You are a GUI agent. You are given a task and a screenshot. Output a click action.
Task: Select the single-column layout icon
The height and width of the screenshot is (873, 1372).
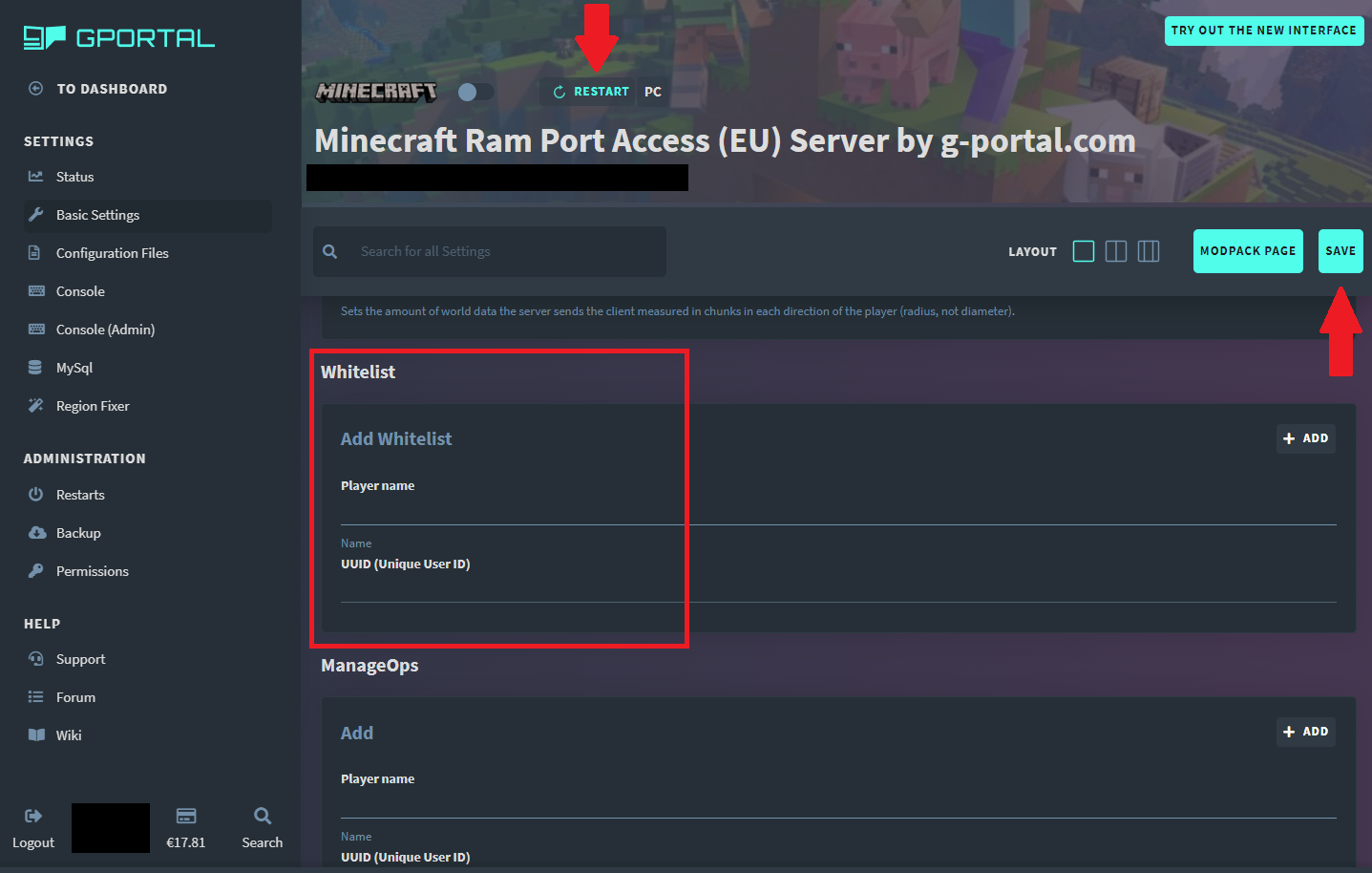[x=1084, y=250]
